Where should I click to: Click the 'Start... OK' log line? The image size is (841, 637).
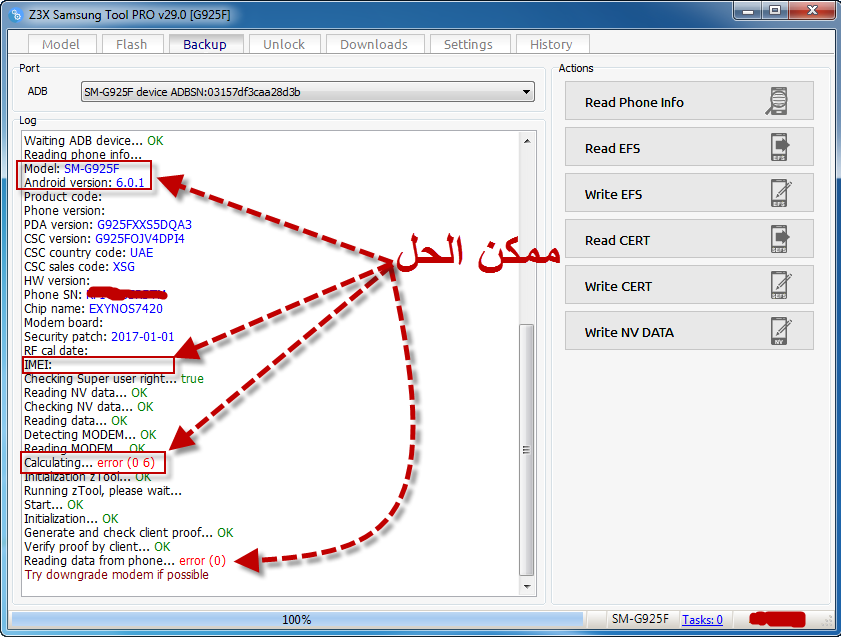(x=54, y=505)
